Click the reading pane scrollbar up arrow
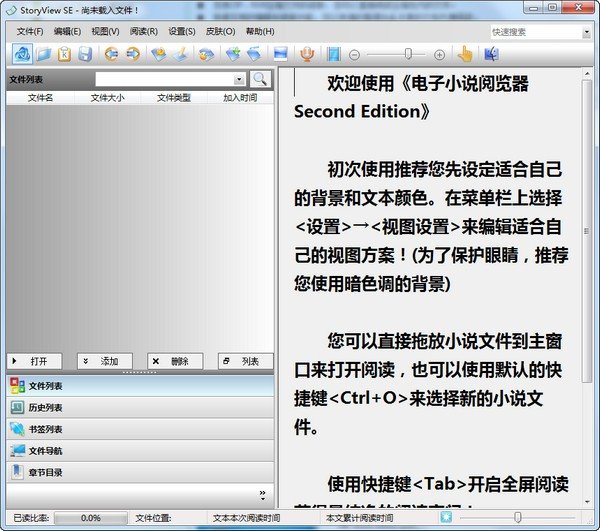The image size is (600, 531). 587,73
